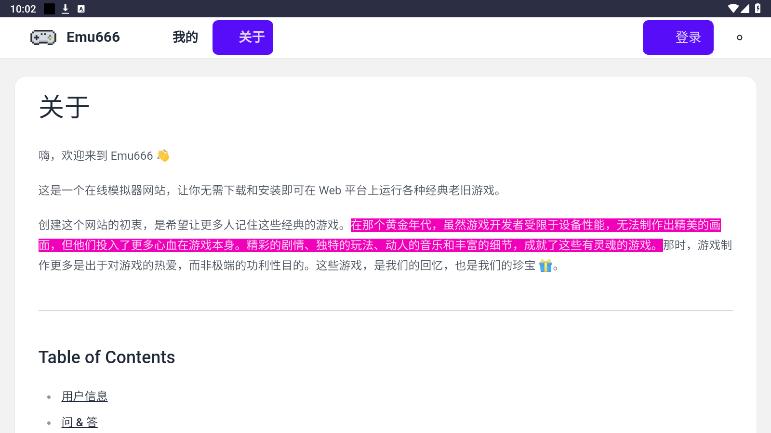Click the gift emoji after 珍宝

pyautogui.click(x=545, y=266)
